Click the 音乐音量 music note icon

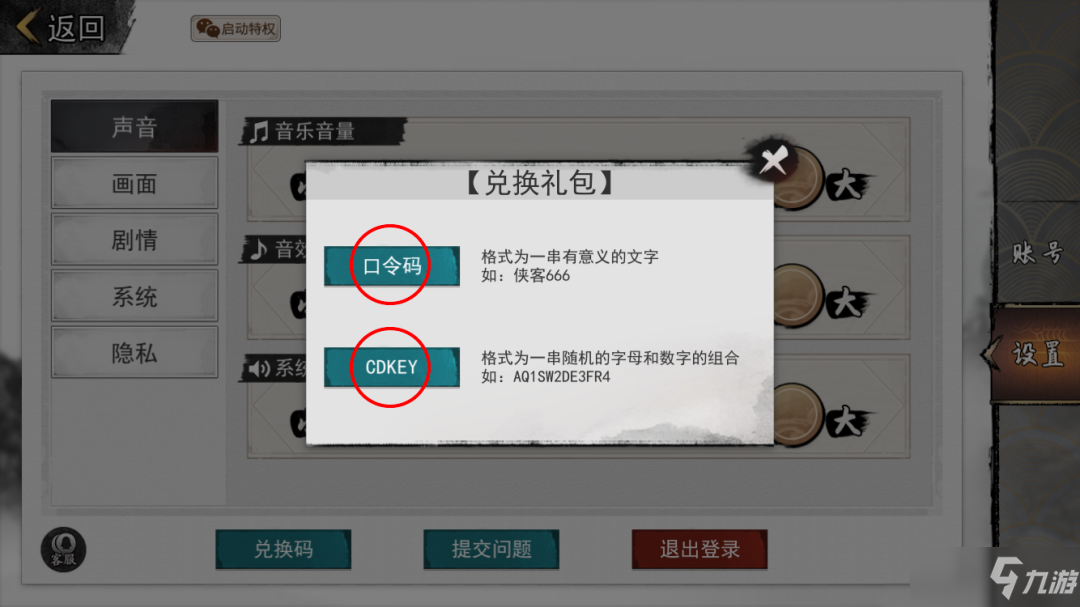point(259,131)
